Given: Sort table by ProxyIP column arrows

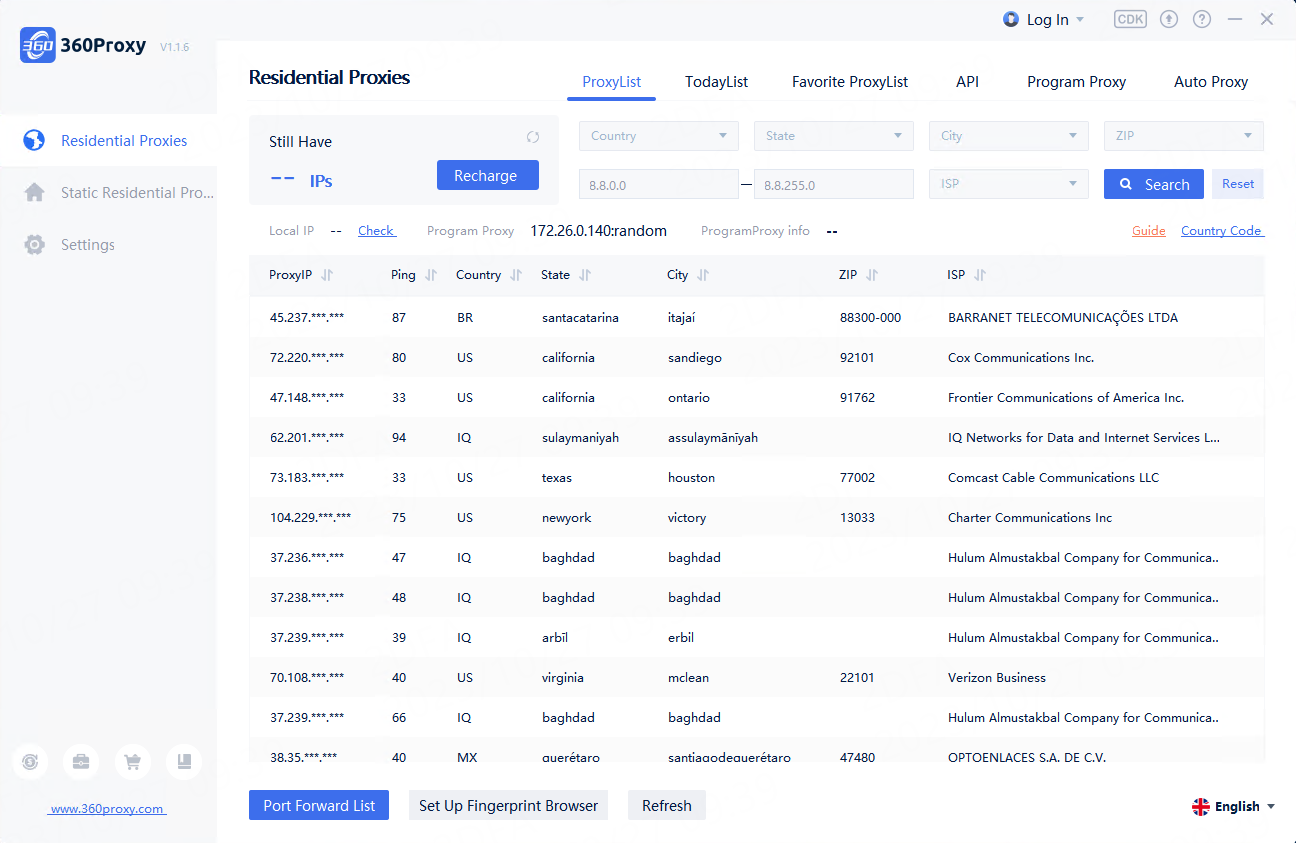Looking at the screenshot, I should point(327,275).
